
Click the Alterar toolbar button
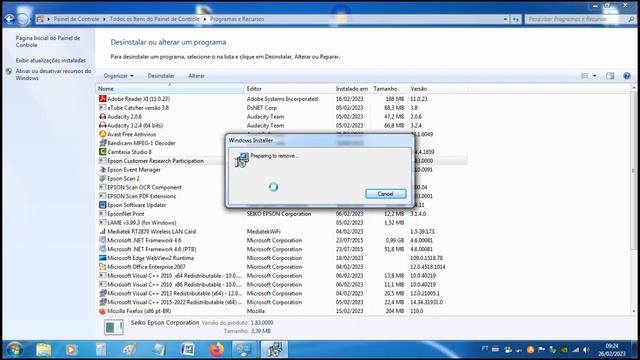point(196,76)
